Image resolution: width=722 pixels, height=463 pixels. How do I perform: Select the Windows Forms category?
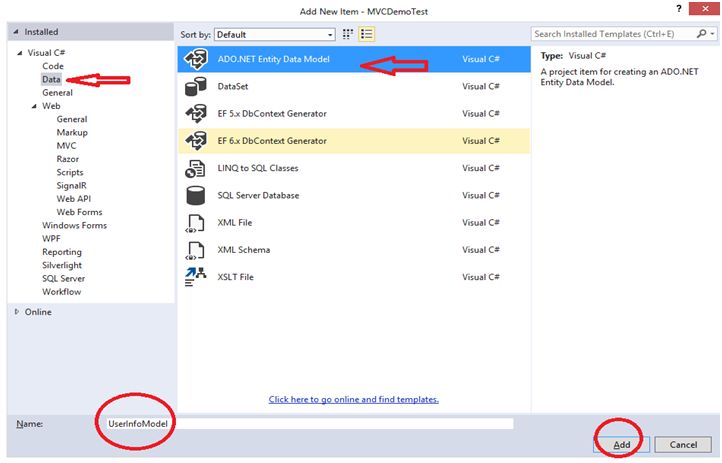point(75,226)
